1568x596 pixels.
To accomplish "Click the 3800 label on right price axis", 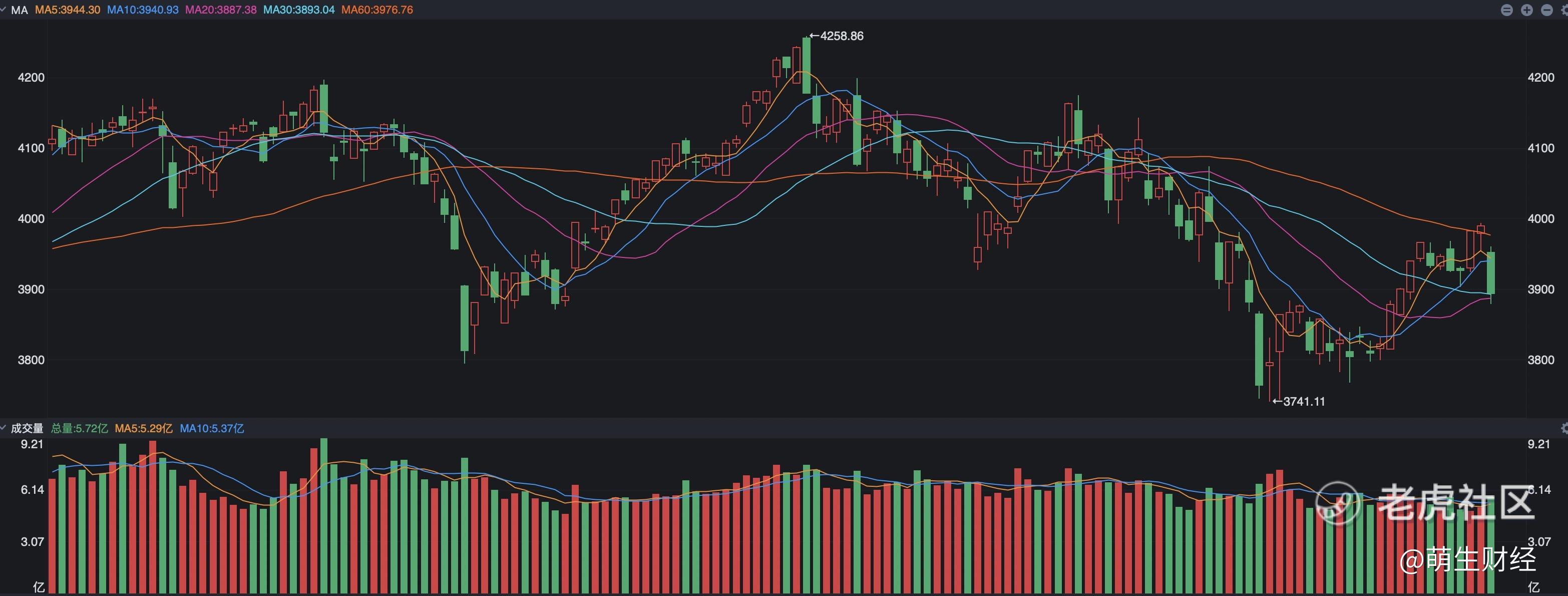I will click(x=1540, y=360).
